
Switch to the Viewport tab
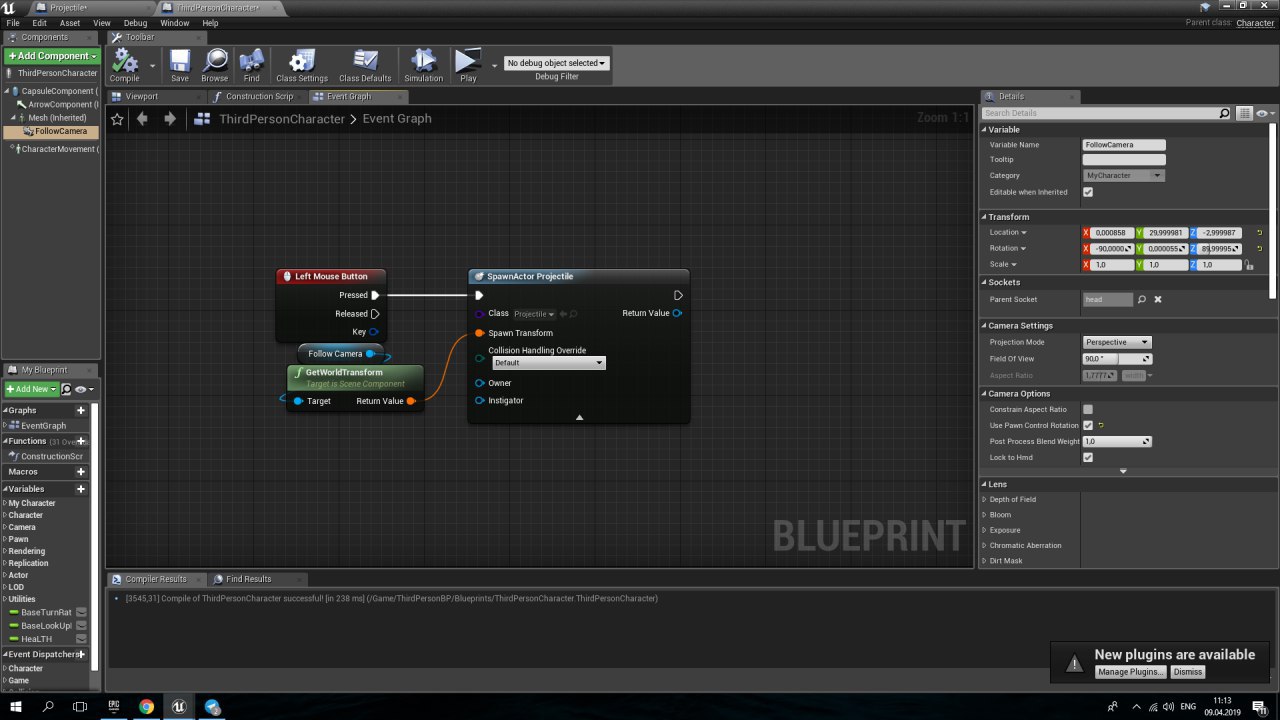(142, 96)
